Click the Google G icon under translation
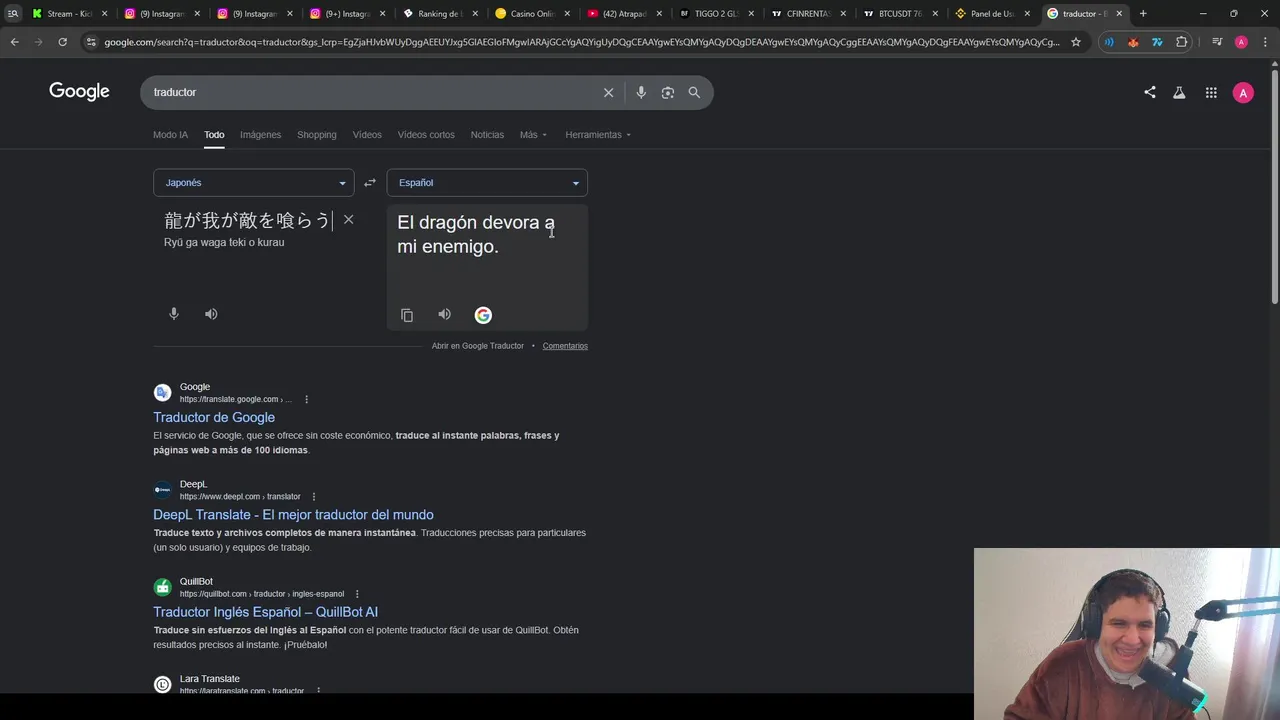This screenshot has width=1280, height=720. pos(483,315)
